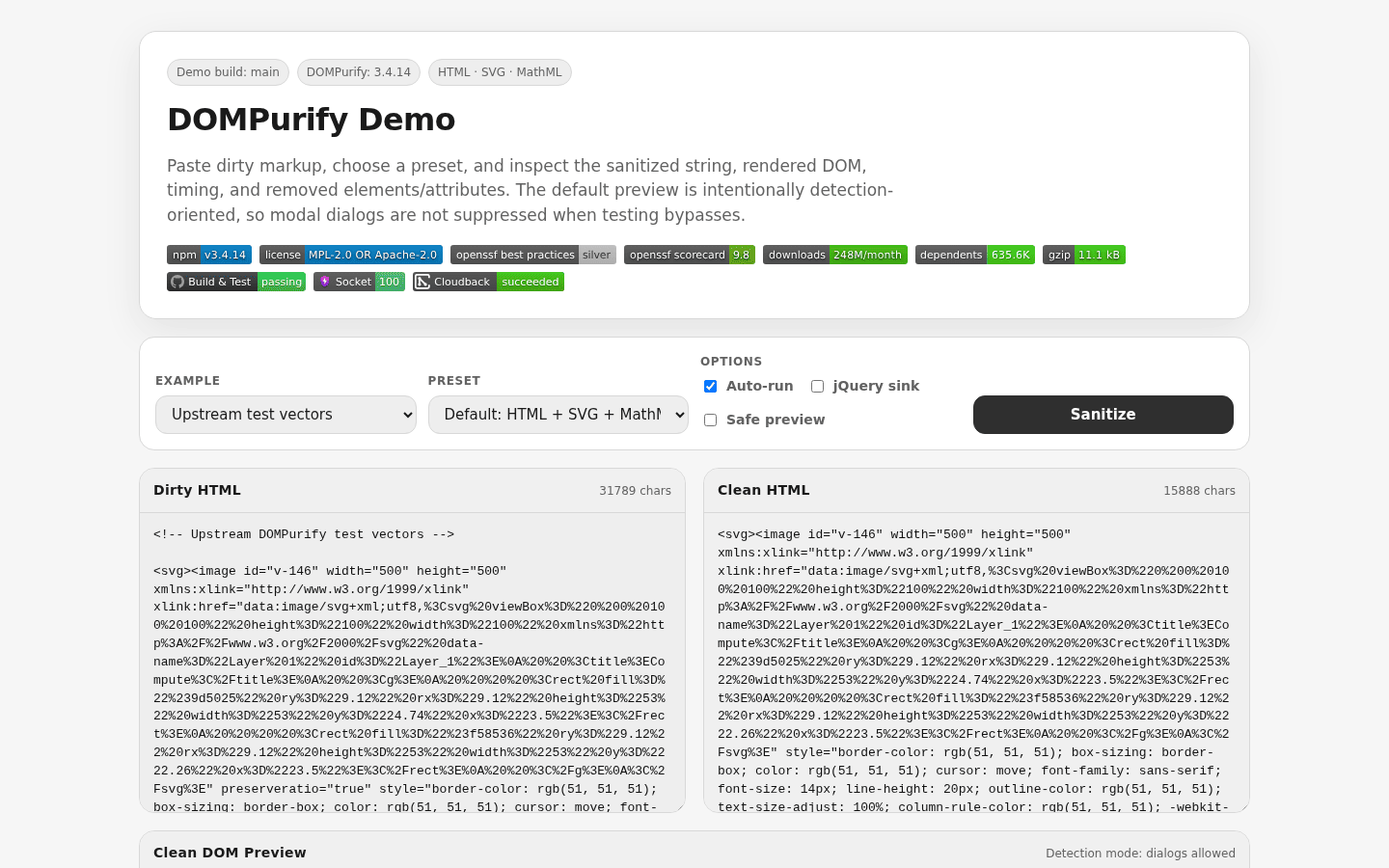The height and width of the screenshot is (868, 1389).
Task: Click inside the Clean HTML output area
Action: point(976,663)
